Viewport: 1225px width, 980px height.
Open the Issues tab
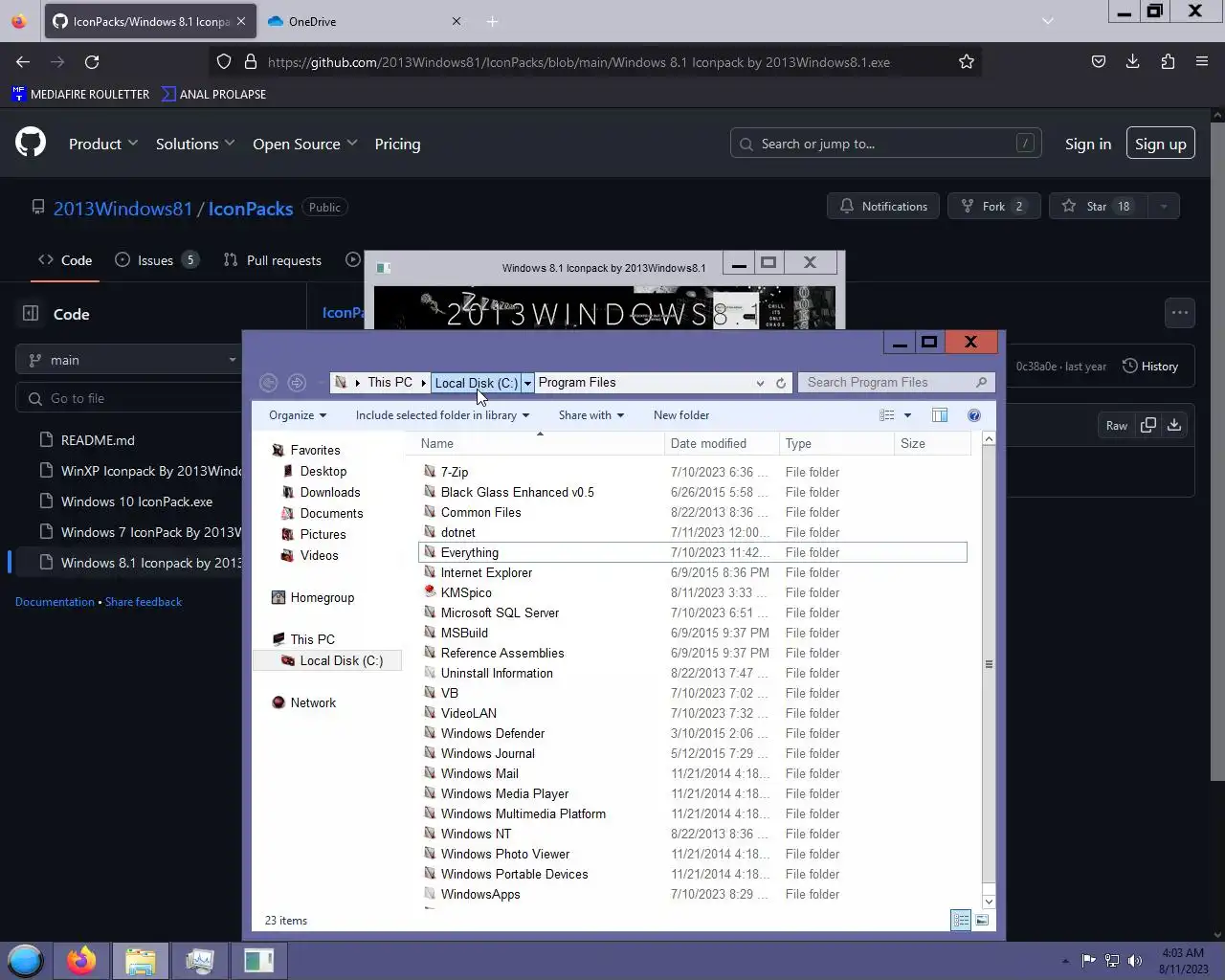point(157,260)
